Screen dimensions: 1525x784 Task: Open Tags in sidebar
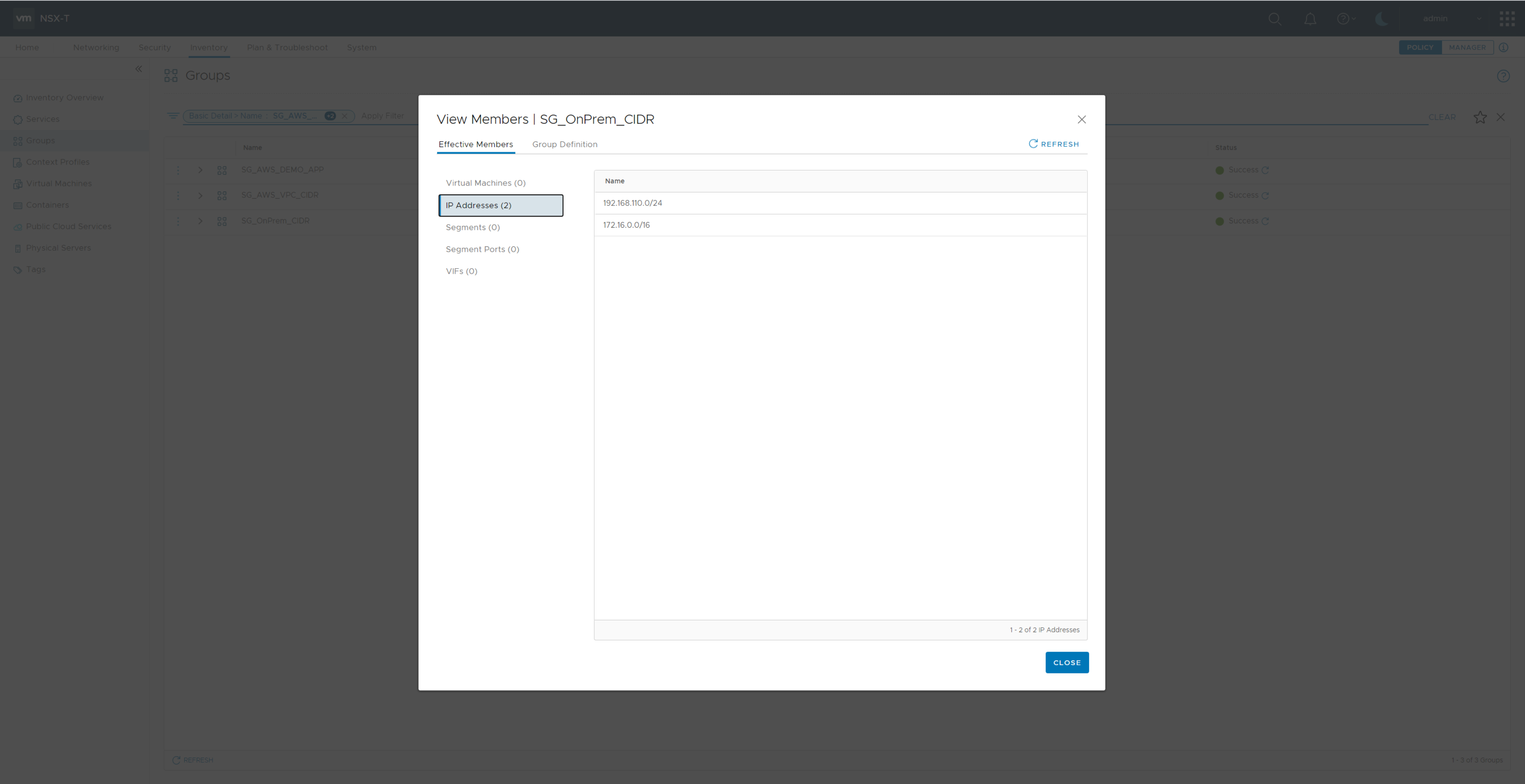pos(35,269)
